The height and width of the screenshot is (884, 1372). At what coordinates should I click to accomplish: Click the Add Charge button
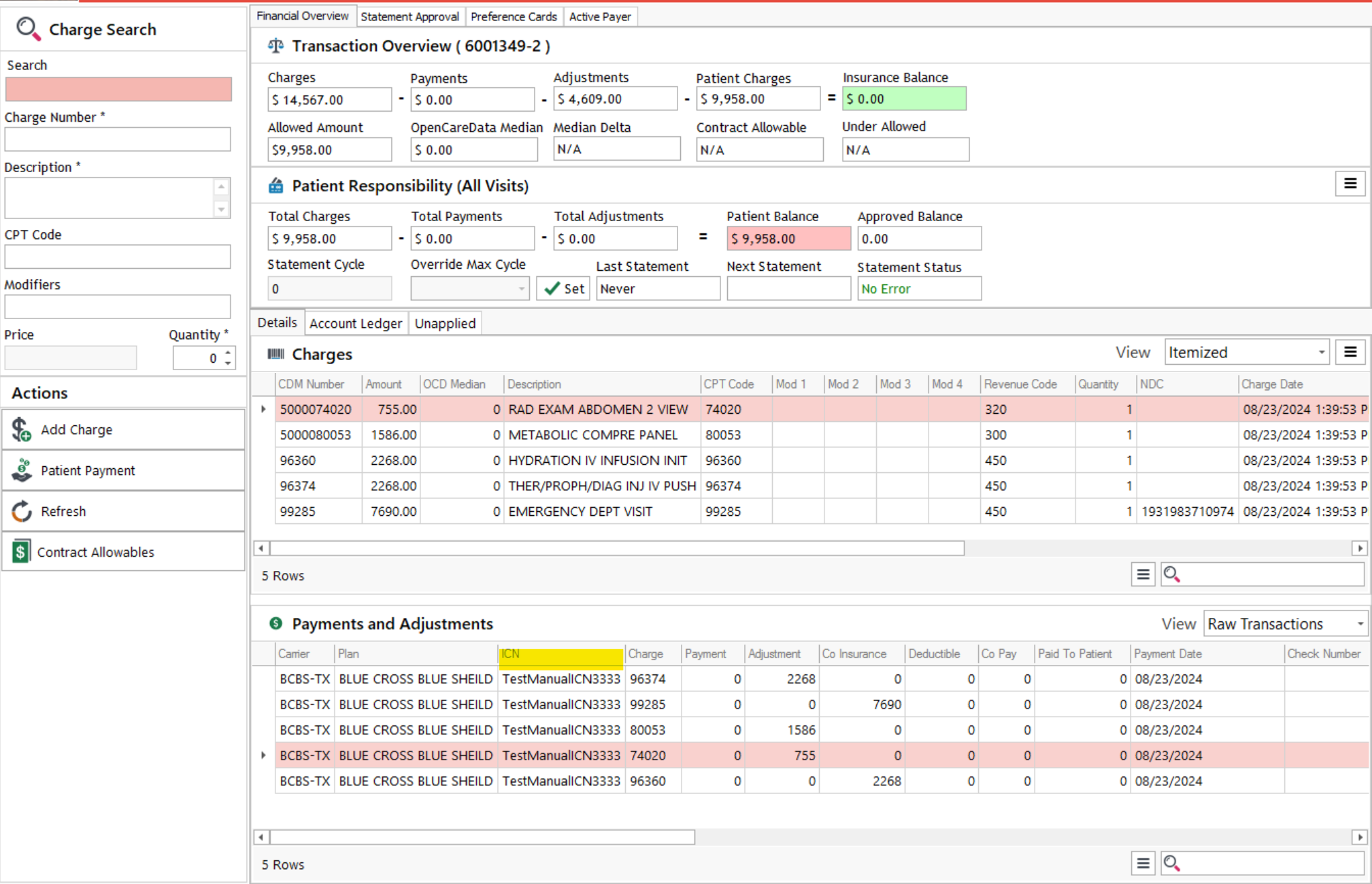tap(123, 429)
